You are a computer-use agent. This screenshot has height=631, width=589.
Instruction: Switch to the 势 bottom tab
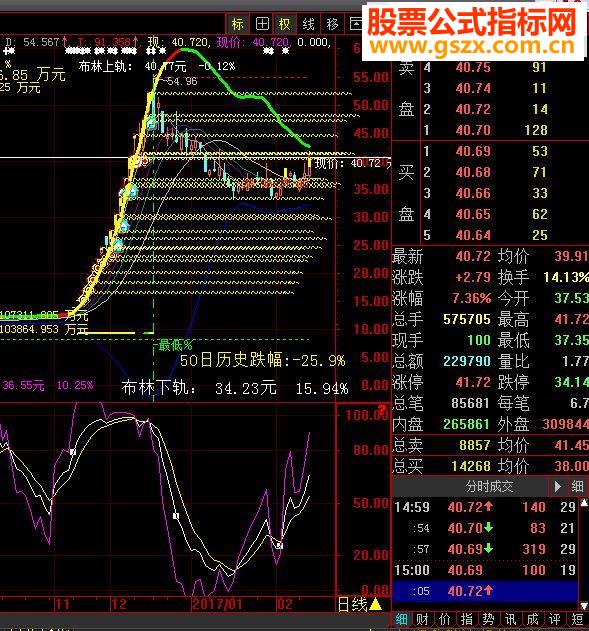pyautogui.click(x=488, y=620)
